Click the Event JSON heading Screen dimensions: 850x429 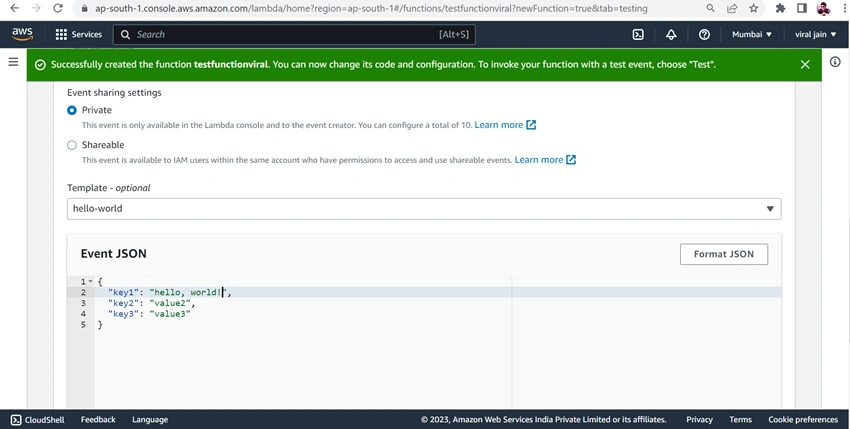(113, 254)
